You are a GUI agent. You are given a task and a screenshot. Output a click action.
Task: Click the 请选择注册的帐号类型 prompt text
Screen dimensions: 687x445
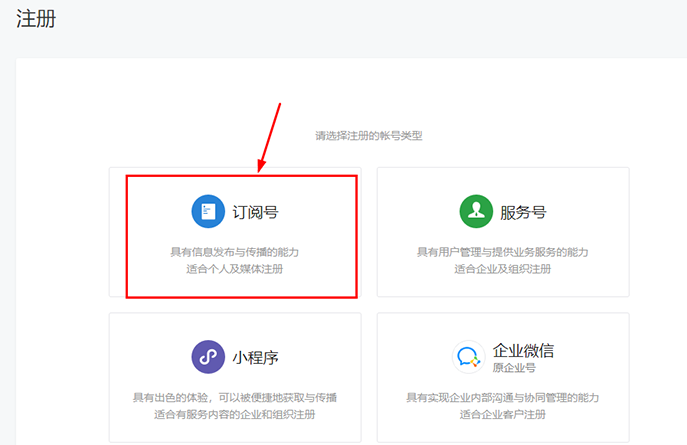[369, 136]
